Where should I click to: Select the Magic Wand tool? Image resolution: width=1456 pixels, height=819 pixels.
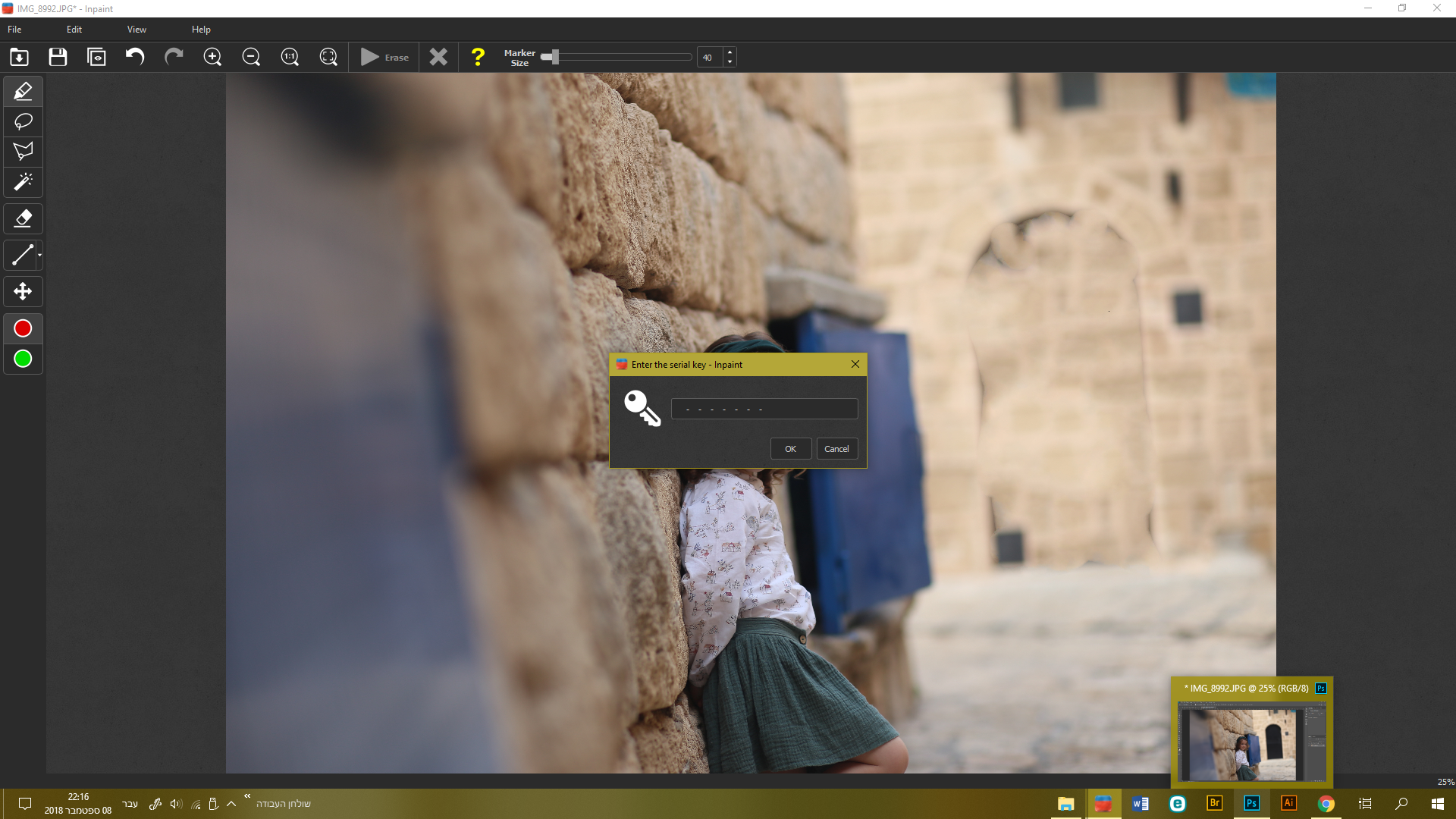pyautogui.click(x=23, y=182)
